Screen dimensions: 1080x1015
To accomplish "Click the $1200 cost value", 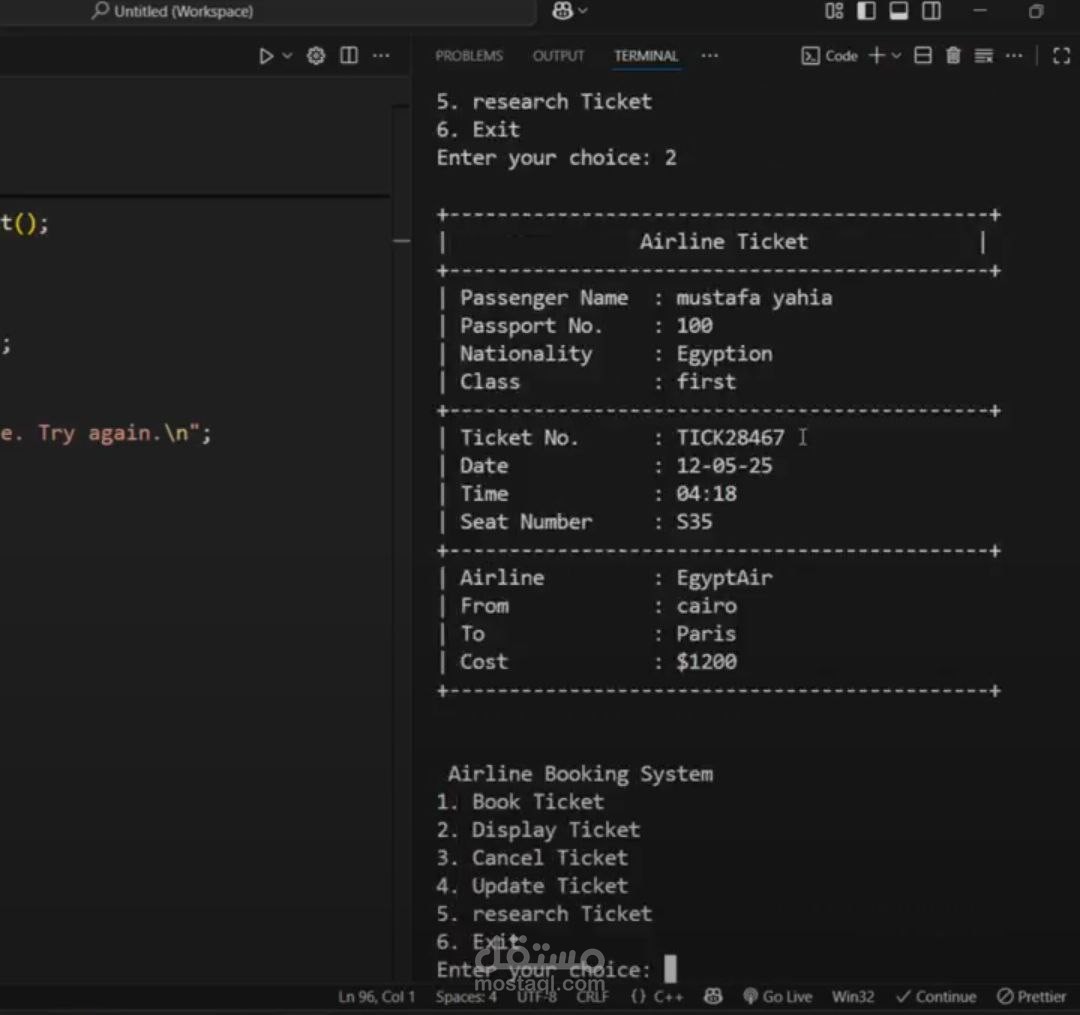I will pyautogui.click(x=707, y=662).
